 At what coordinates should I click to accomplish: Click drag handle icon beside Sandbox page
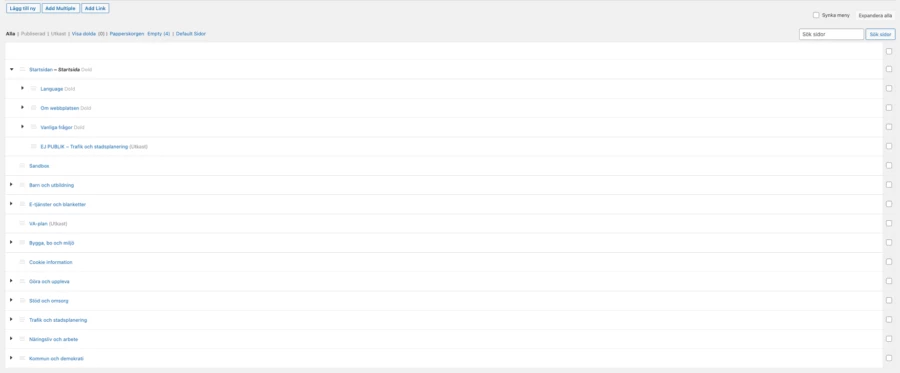[22, 165]
